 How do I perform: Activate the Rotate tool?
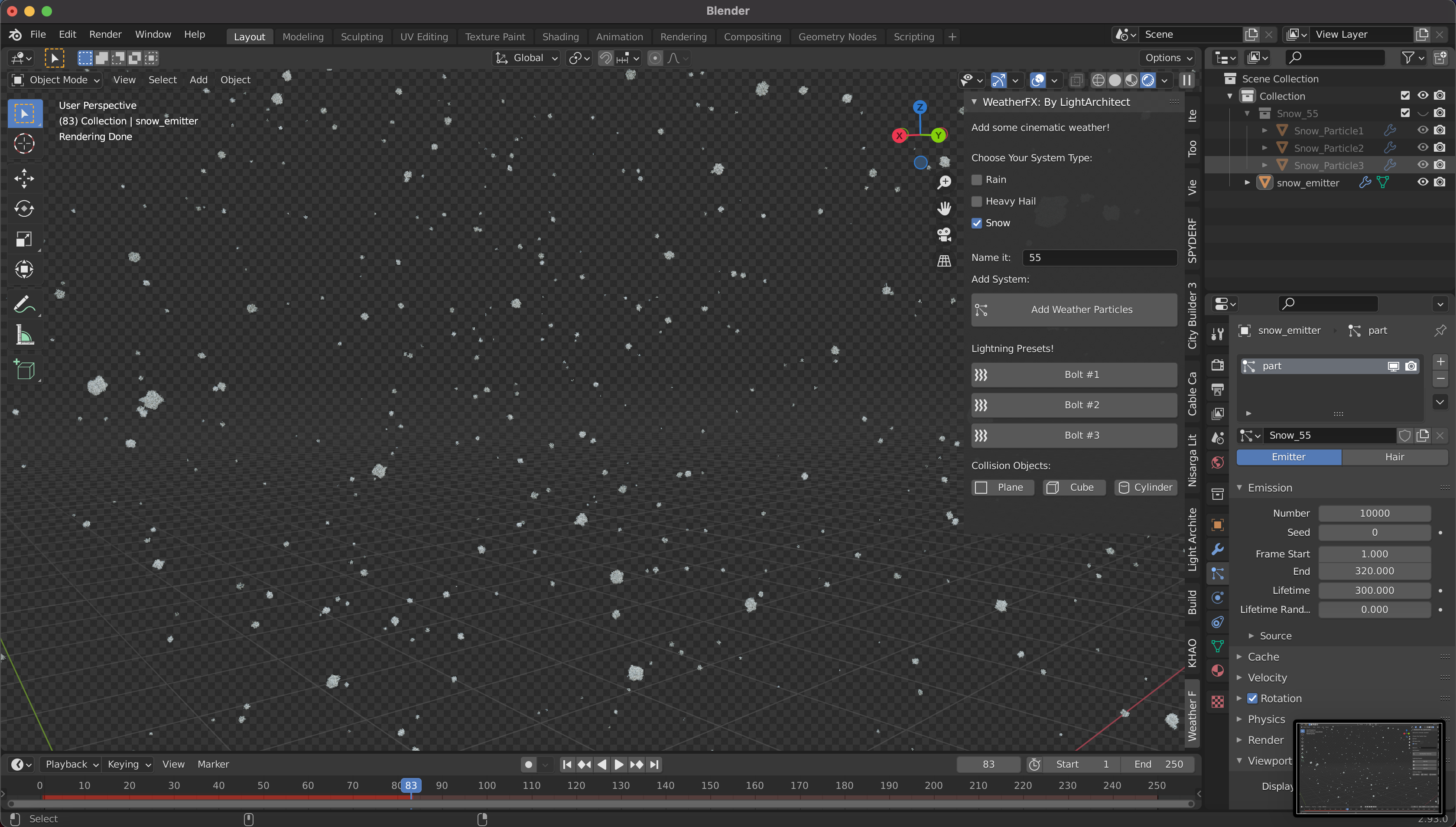pyautogui.click(x=24, y=208)
